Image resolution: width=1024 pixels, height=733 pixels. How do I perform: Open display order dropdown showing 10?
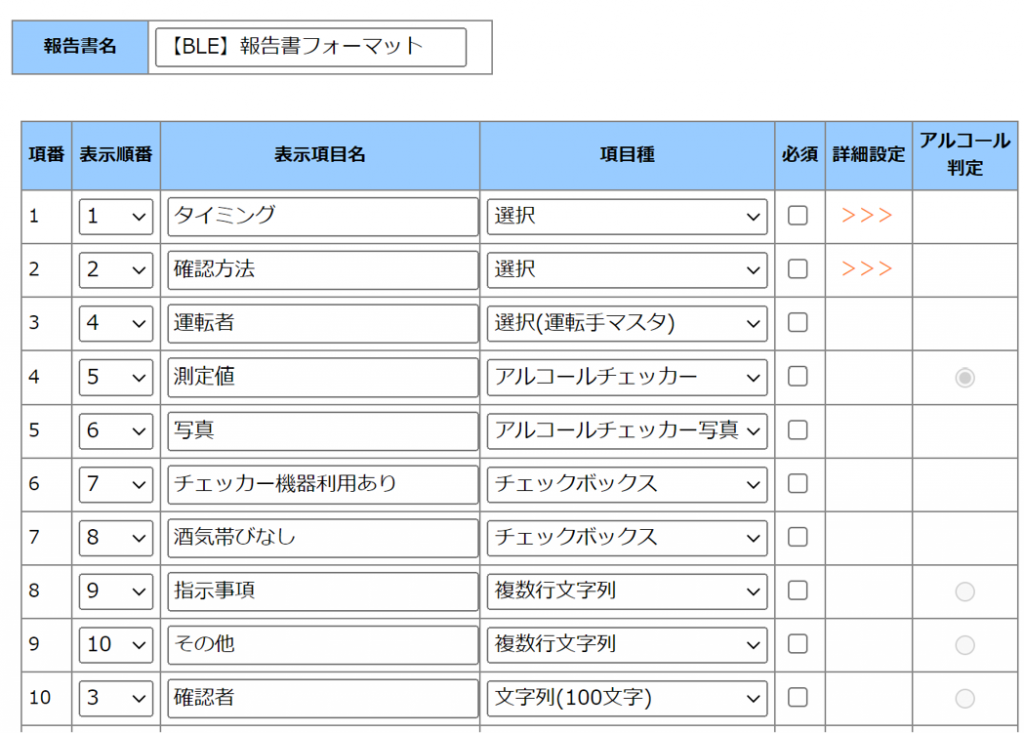(x=116, y=644)
